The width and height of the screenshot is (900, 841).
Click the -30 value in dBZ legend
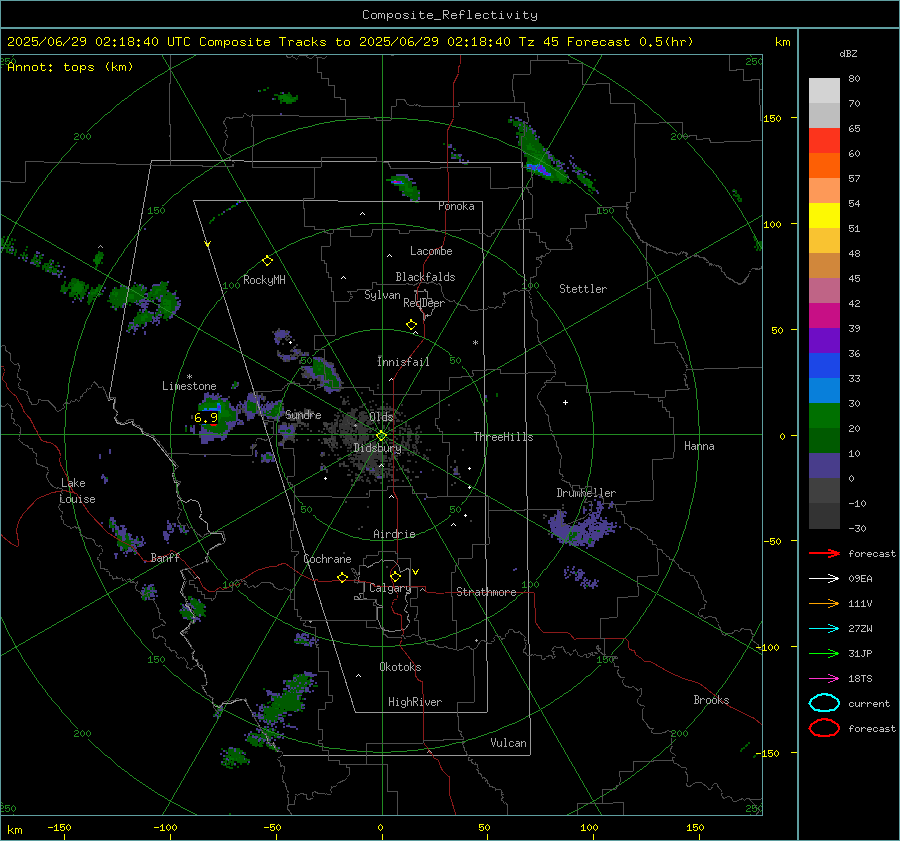click(857, 528)
